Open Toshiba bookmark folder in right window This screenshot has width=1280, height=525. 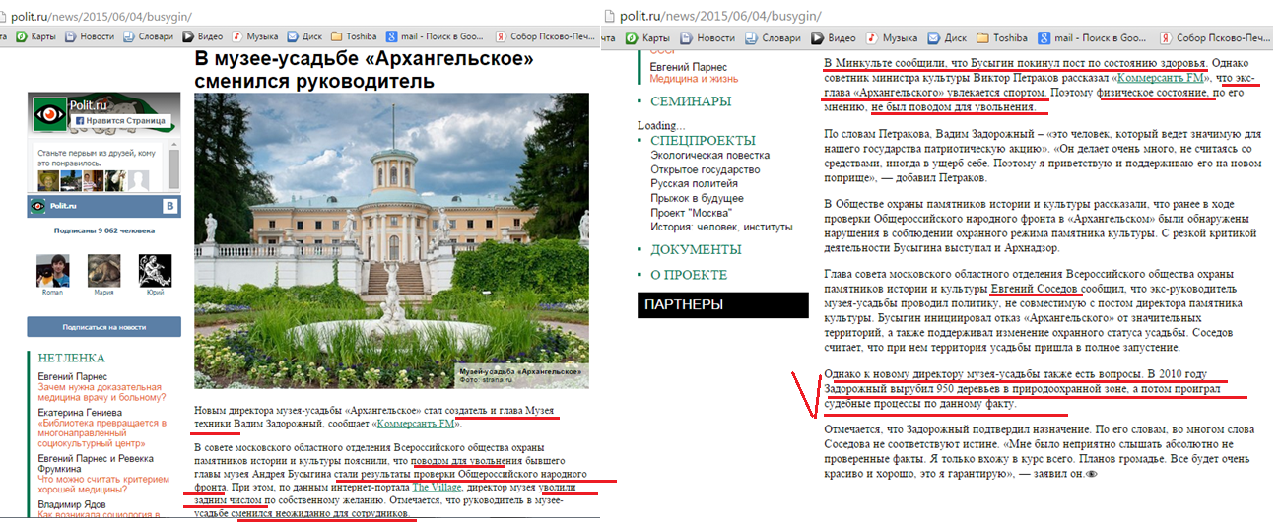[x=1001, y=37]
